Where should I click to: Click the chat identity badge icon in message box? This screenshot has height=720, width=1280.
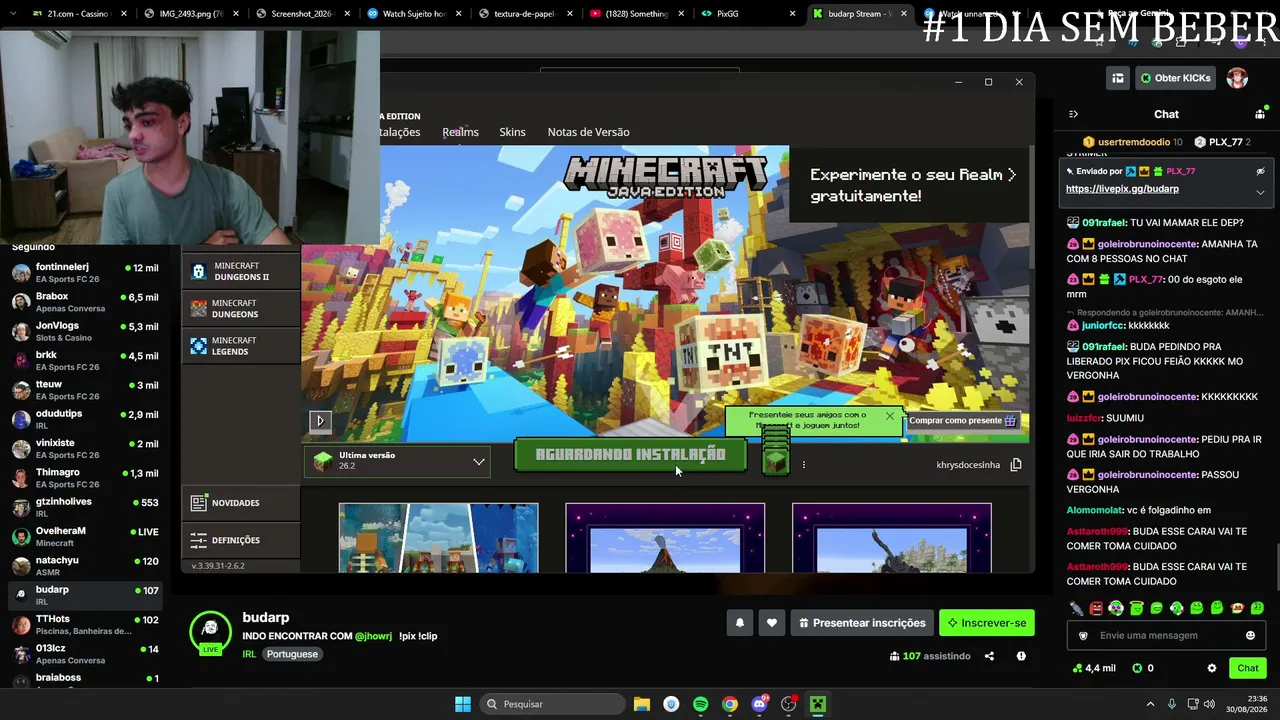coord(1083,636)
